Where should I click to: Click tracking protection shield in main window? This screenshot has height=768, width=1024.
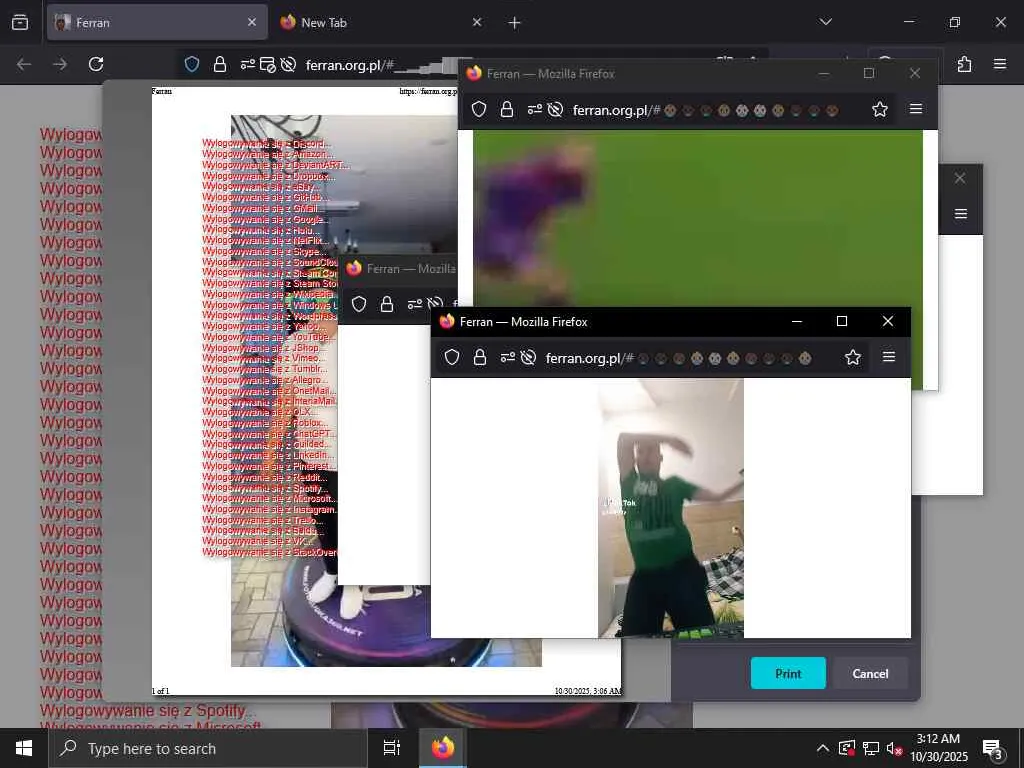click(x=191, y=64)
